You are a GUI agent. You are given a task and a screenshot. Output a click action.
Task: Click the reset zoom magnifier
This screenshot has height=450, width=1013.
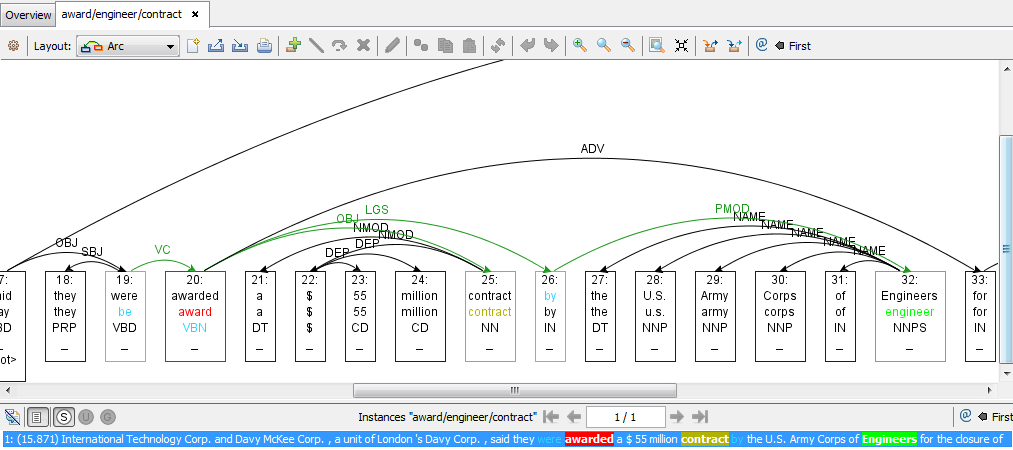[604, 45]
